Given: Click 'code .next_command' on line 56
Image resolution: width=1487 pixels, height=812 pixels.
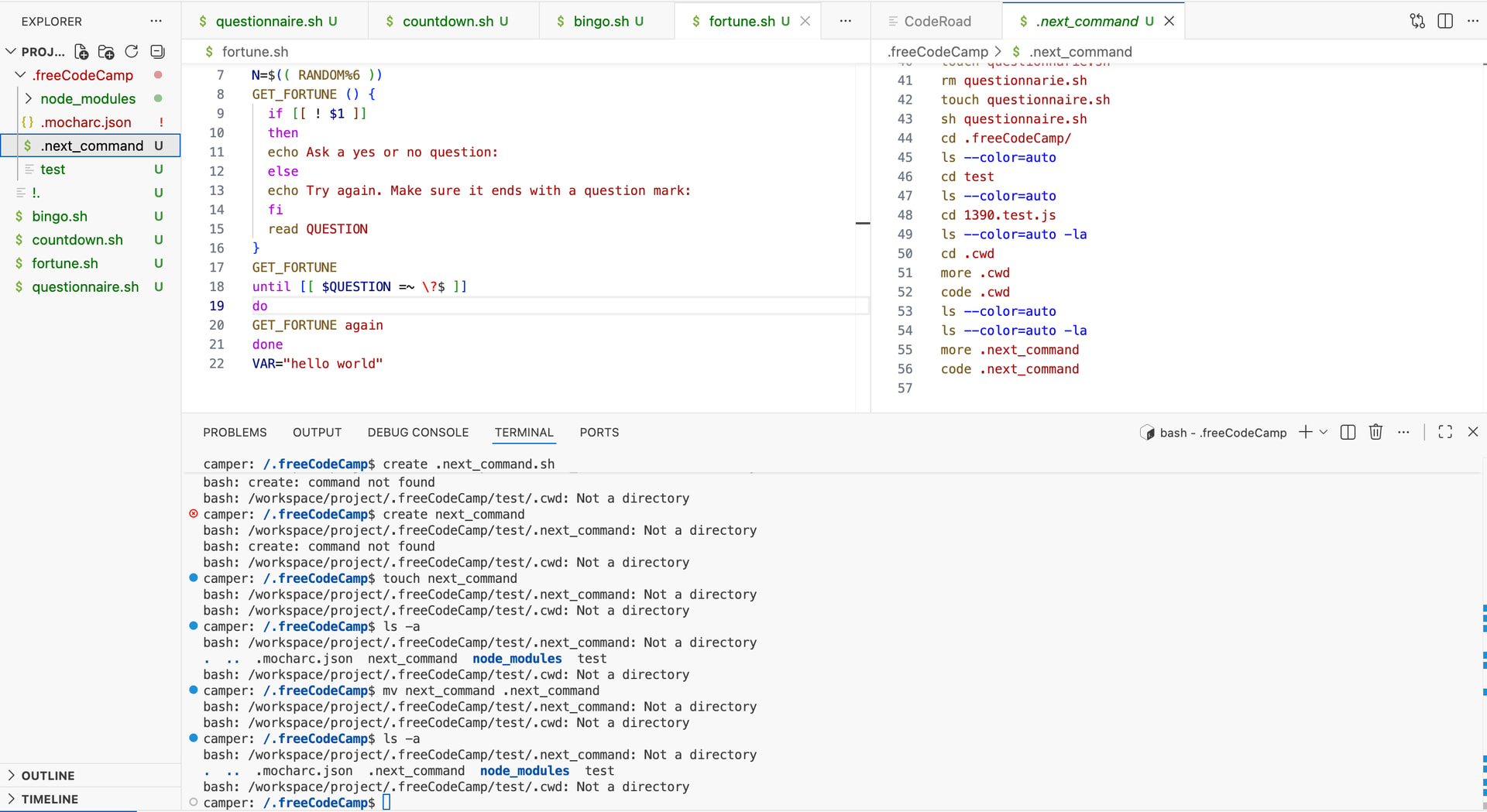Looking at the screenshot, I should coord(1010,369).
